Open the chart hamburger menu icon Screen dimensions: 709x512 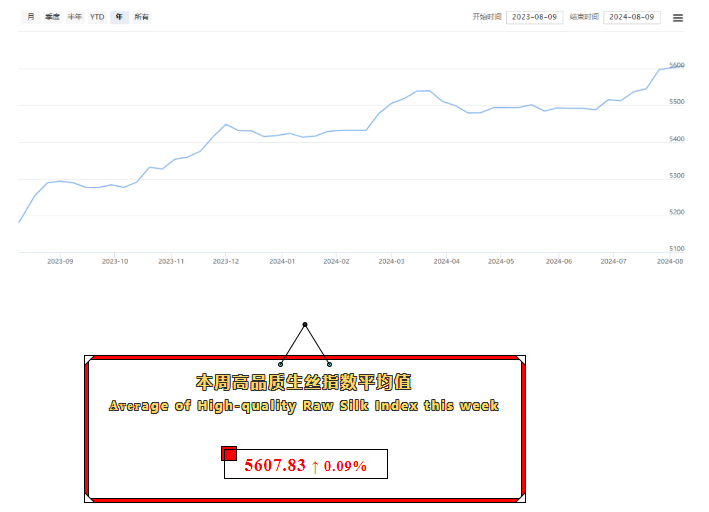[678, 17]
